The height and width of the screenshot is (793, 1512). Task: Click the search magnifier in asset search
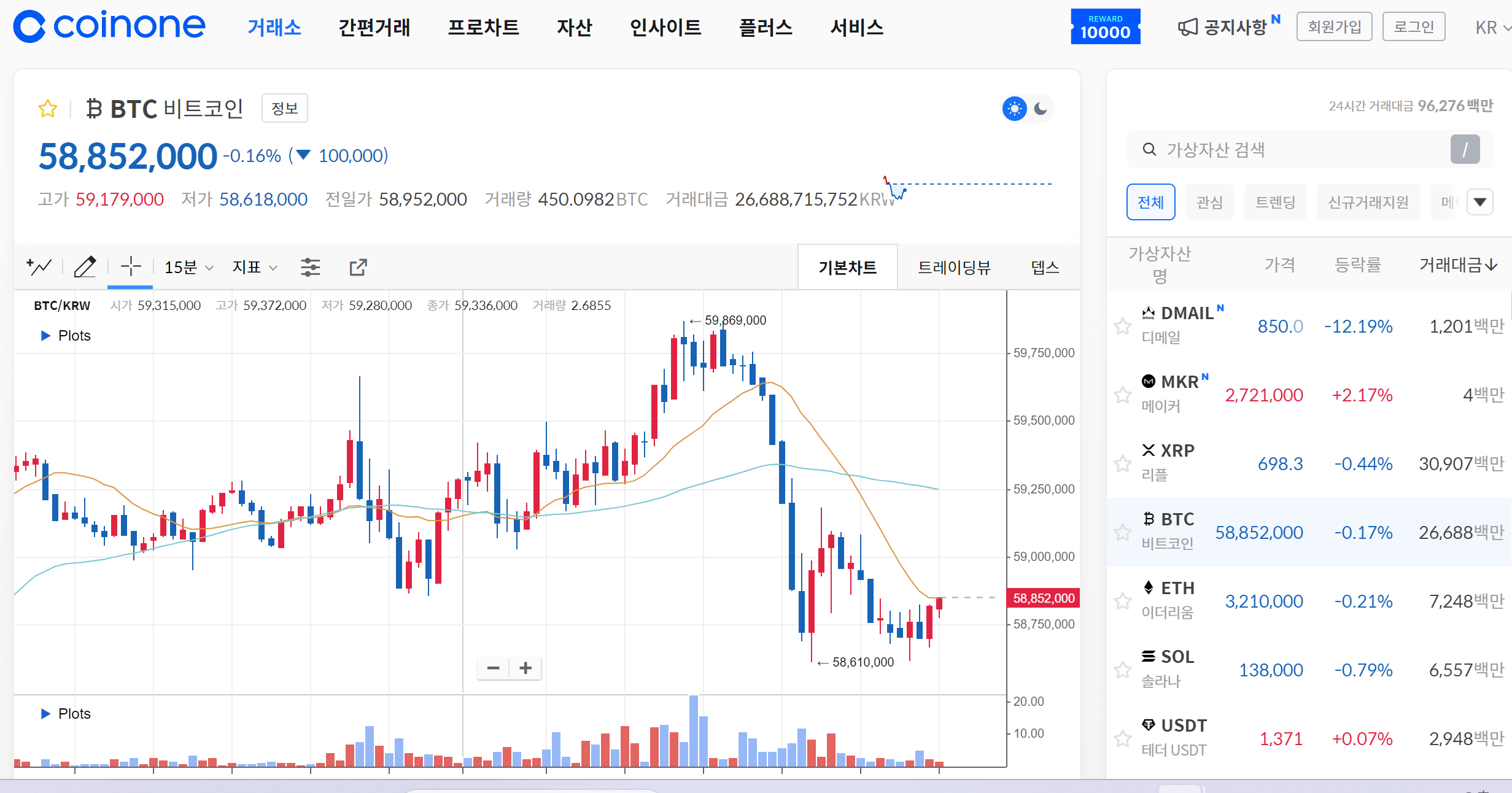pyautogui.click(x=1149, y=149)
